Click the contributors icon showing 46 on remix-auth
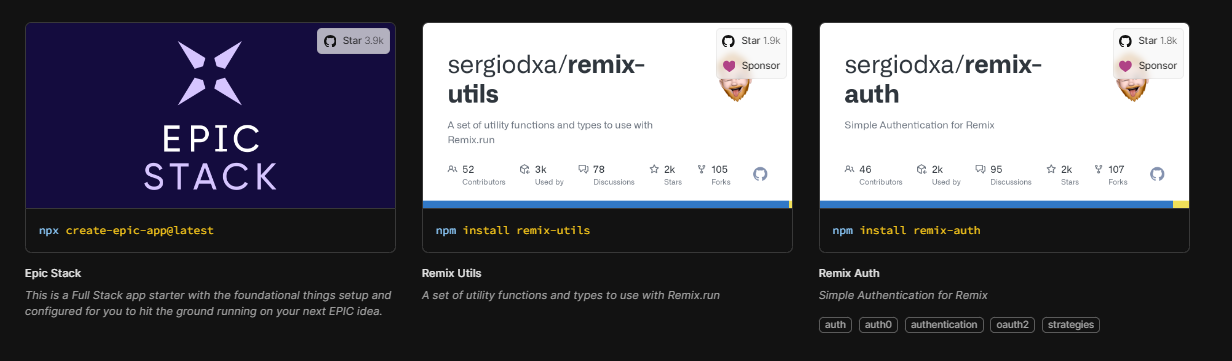The width and height of the screenshot is (1232, 361). point(850,169)
